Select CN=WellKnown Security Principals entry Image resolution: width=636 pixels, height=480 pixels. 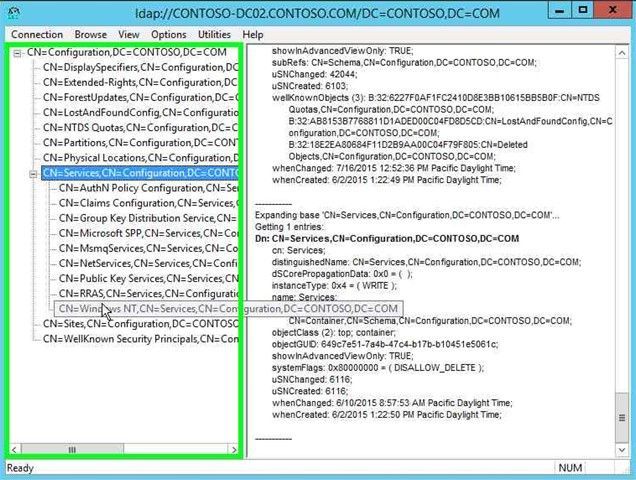[140, 339]
